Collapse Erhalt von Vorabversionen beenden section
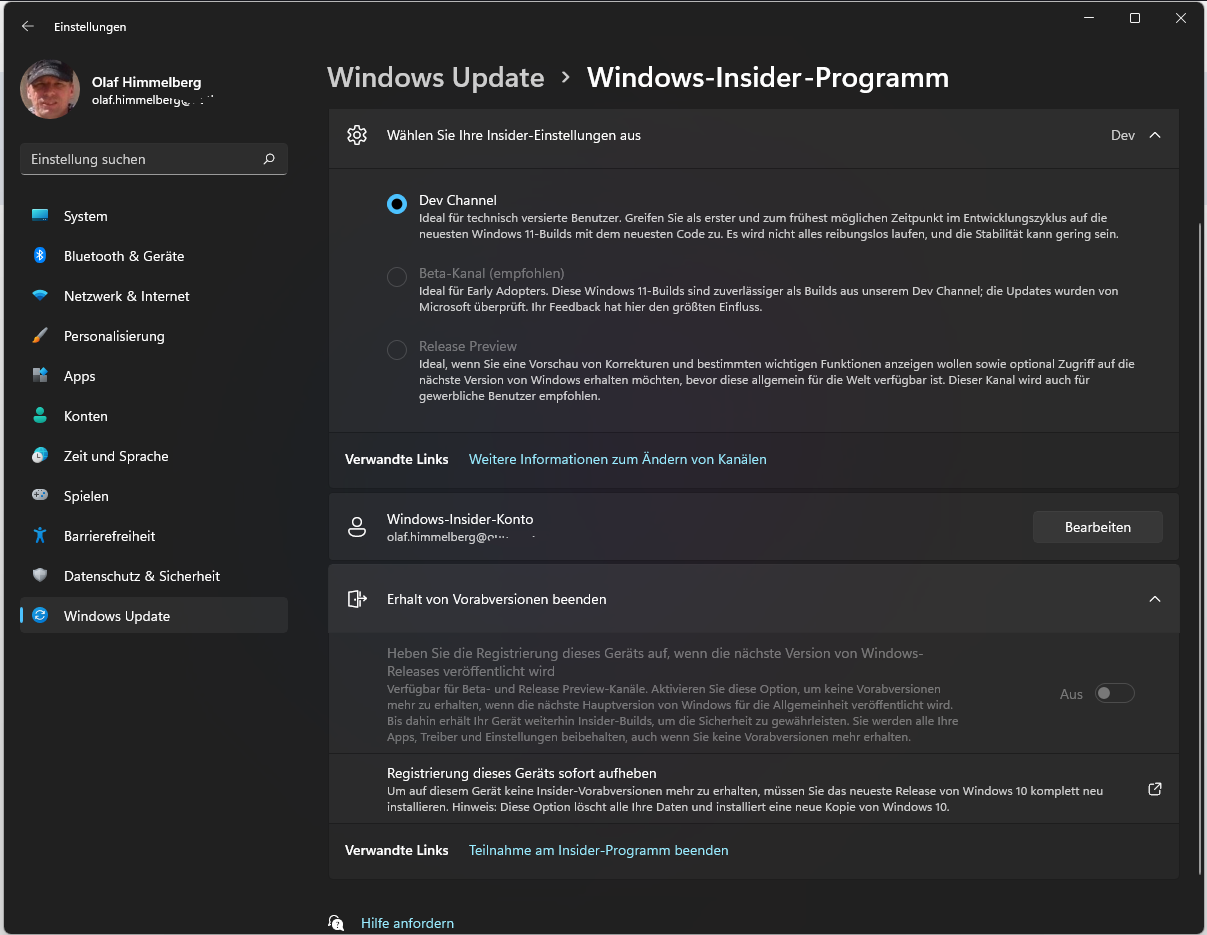Image resolution: width=1207 pixels, height=935 pixels. point(1154,599)
